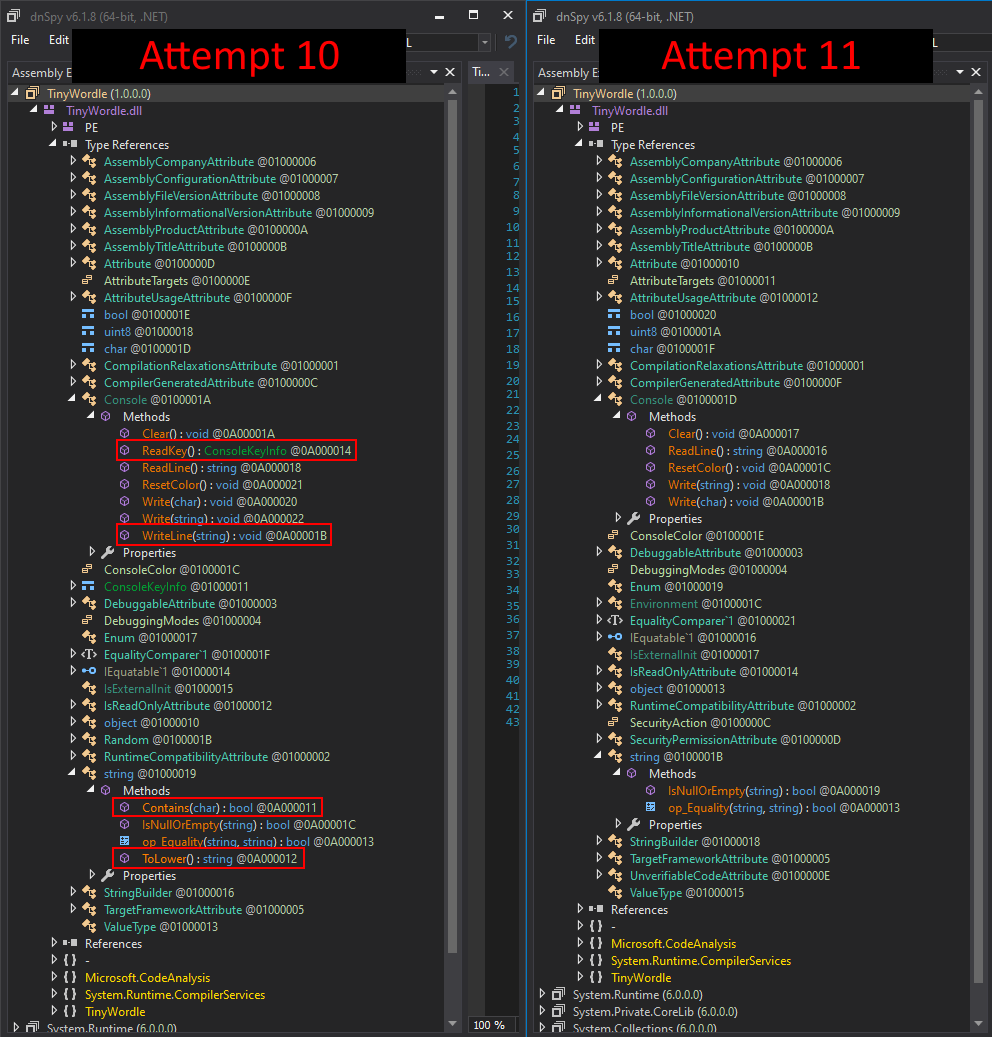Open File menu in Attempt 10 window
Viewport: 992px width, 1037px height.
pyautogui.click(x=20, y=40)
